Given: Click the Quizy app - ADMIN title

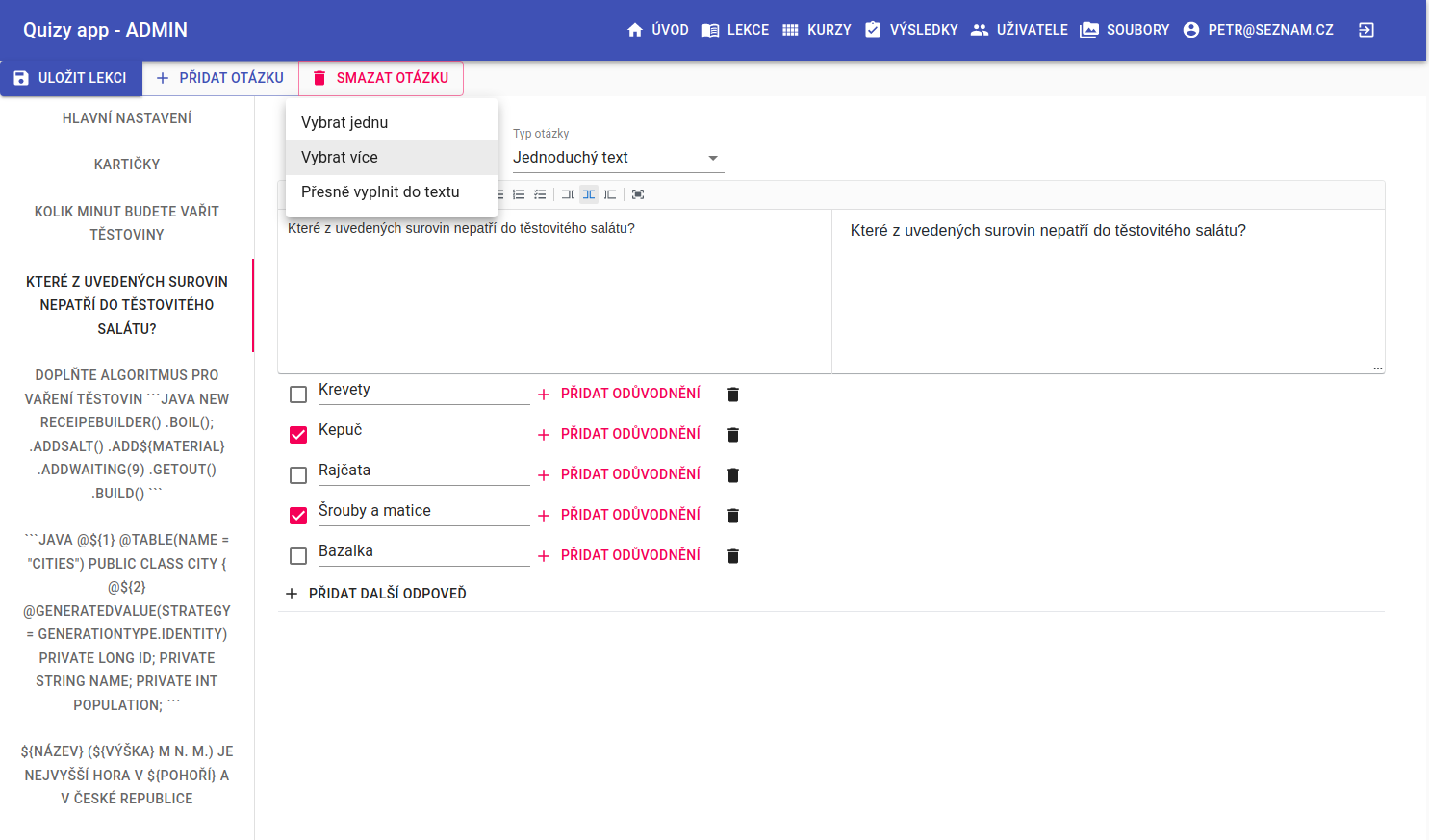Looking at the screenshot, I should [105, 30].
